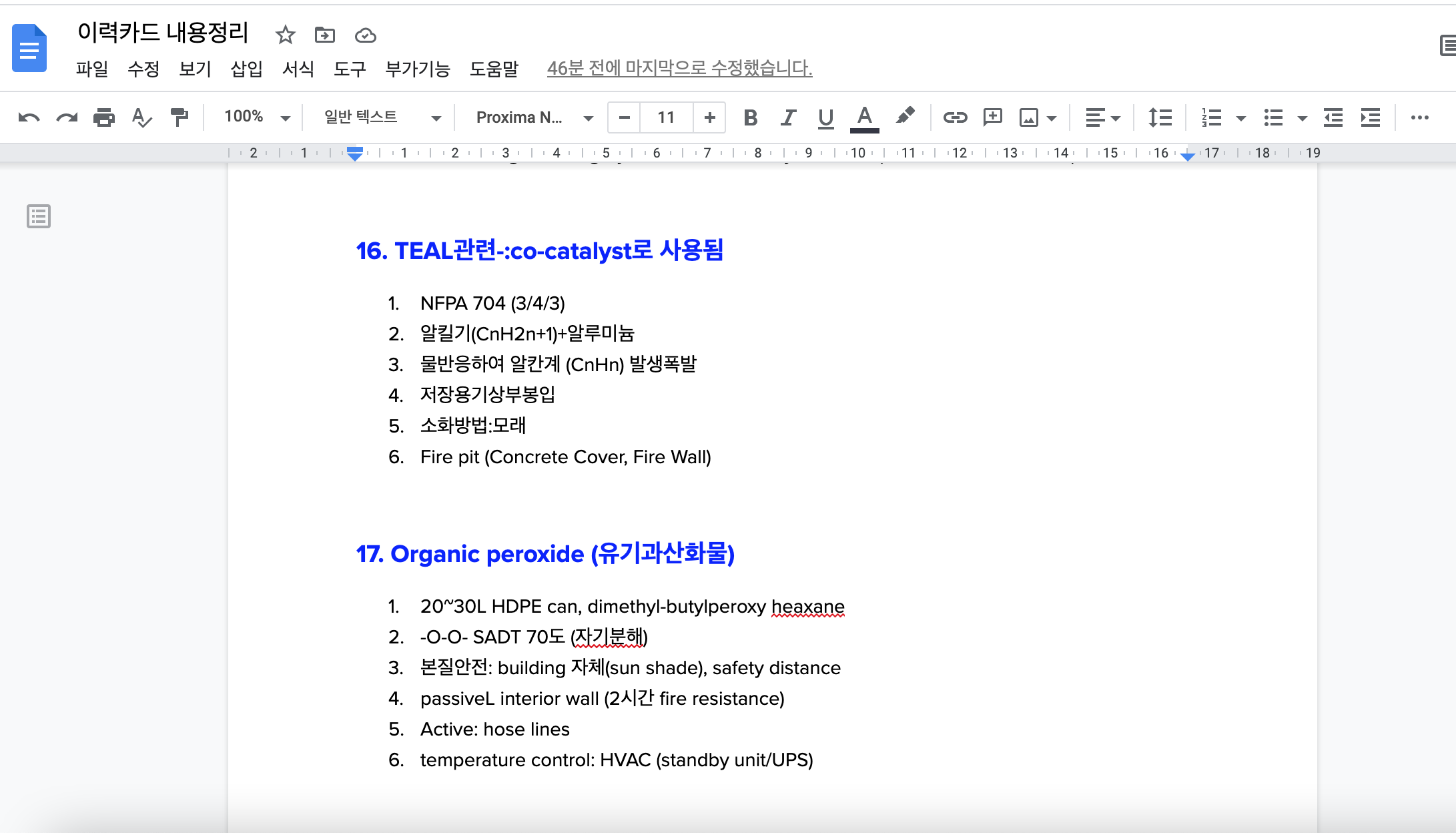1456x833 pixels.
Task: Open comment history icon at top right
Action: point(1447,46)
